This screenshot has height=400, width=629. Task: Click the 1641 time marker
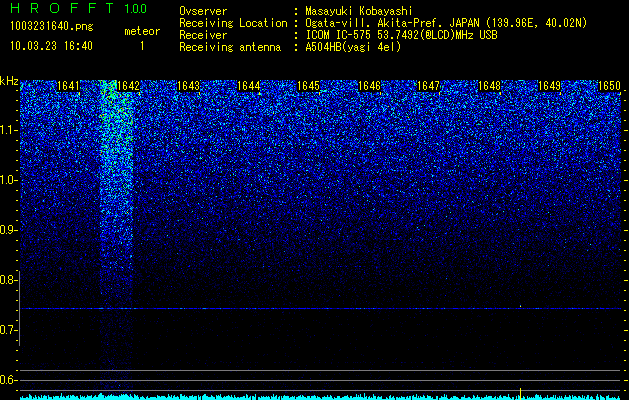pos(68,86)
